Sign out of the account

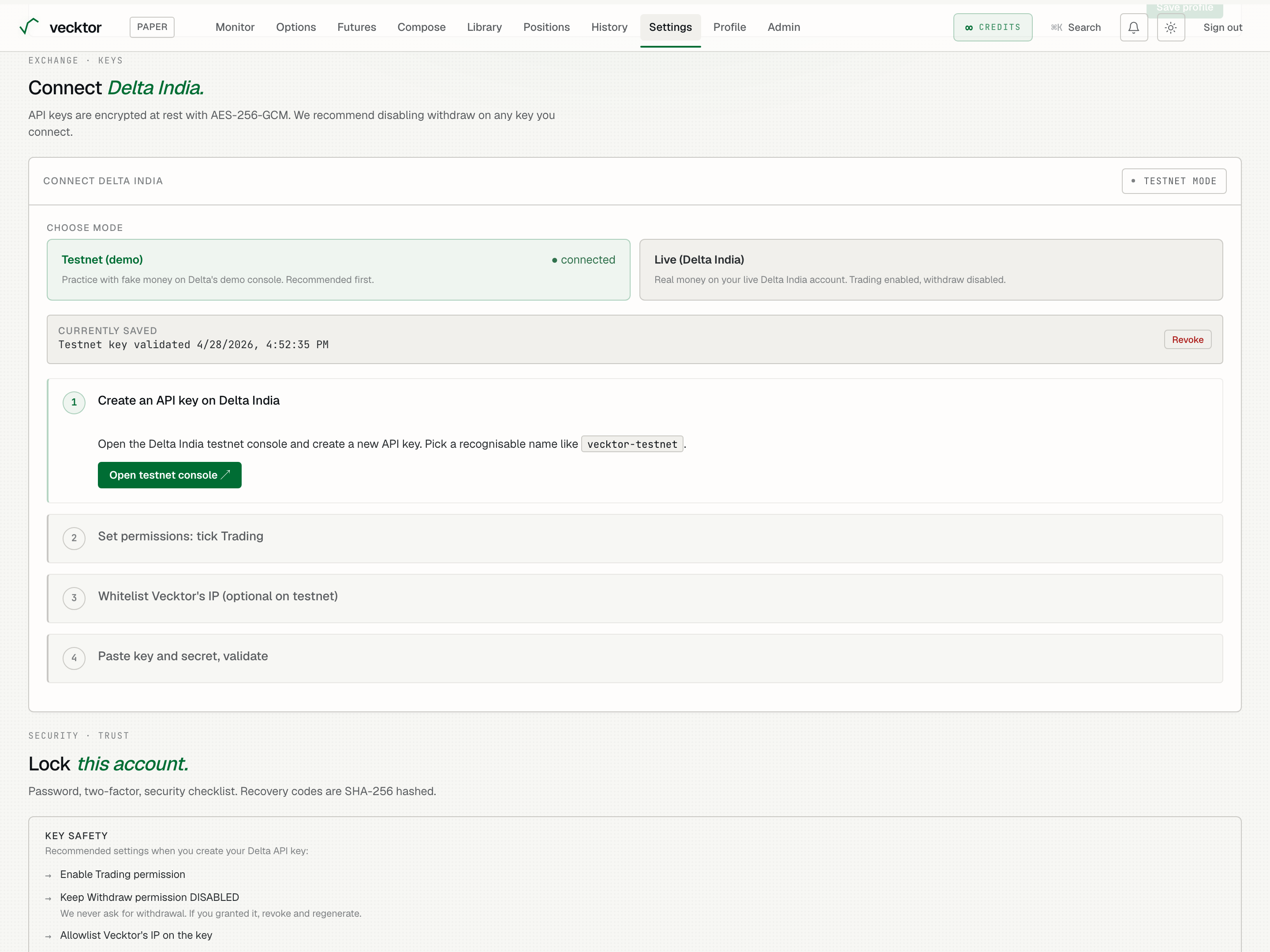1222,27
